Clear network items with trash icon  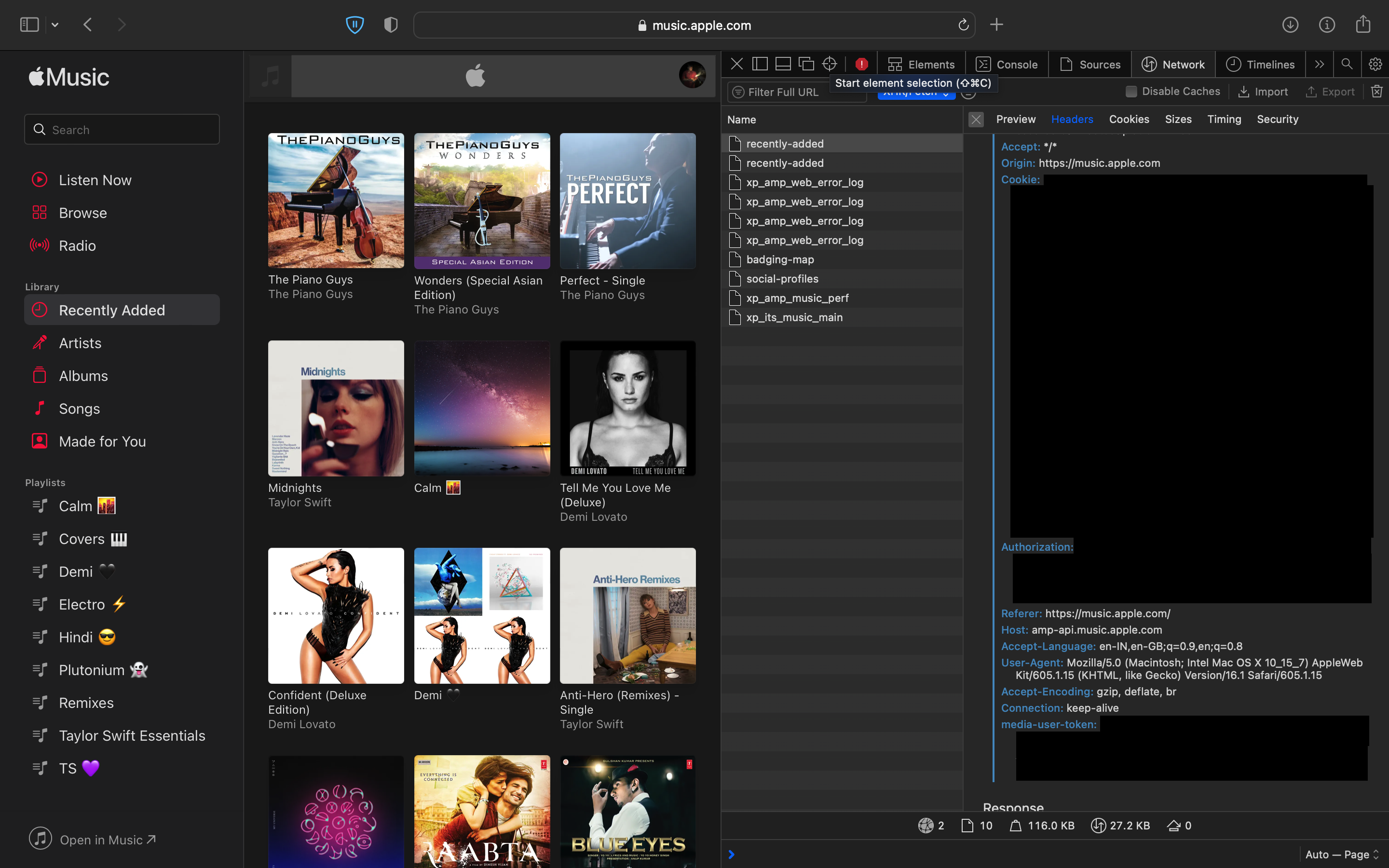(1376, 91)
